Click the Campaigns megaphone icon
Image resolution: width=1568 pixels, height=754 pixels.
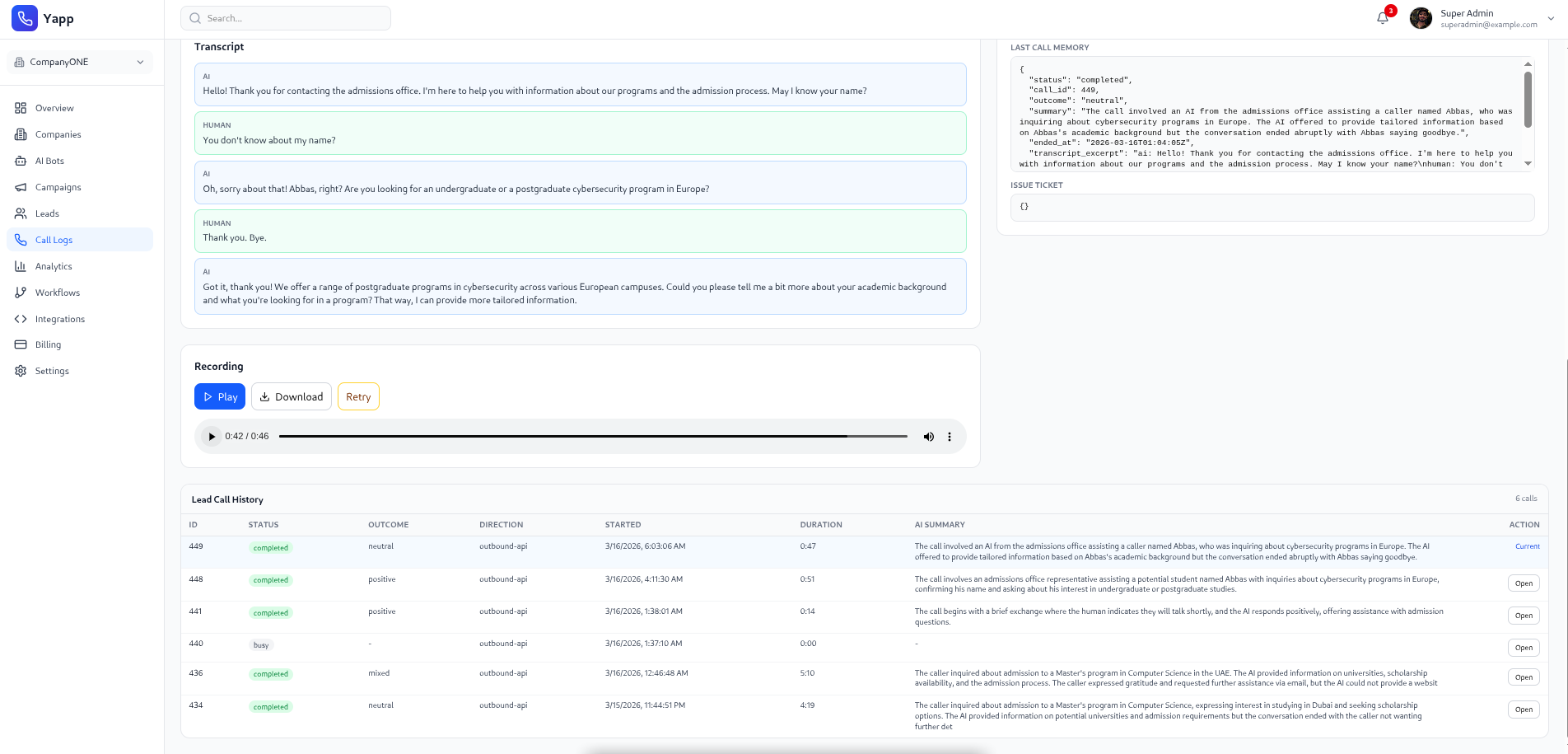tap(21, 187)
